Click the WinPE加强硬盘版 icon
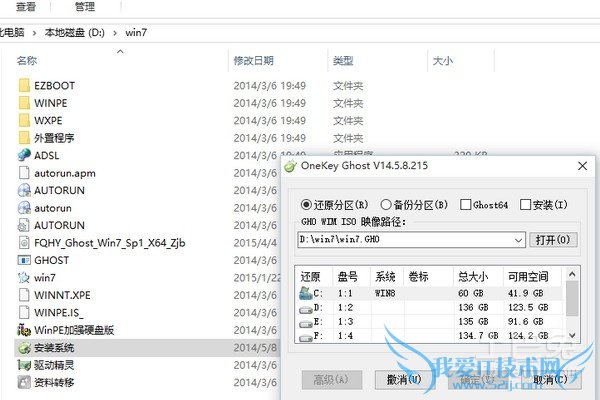 24,330
